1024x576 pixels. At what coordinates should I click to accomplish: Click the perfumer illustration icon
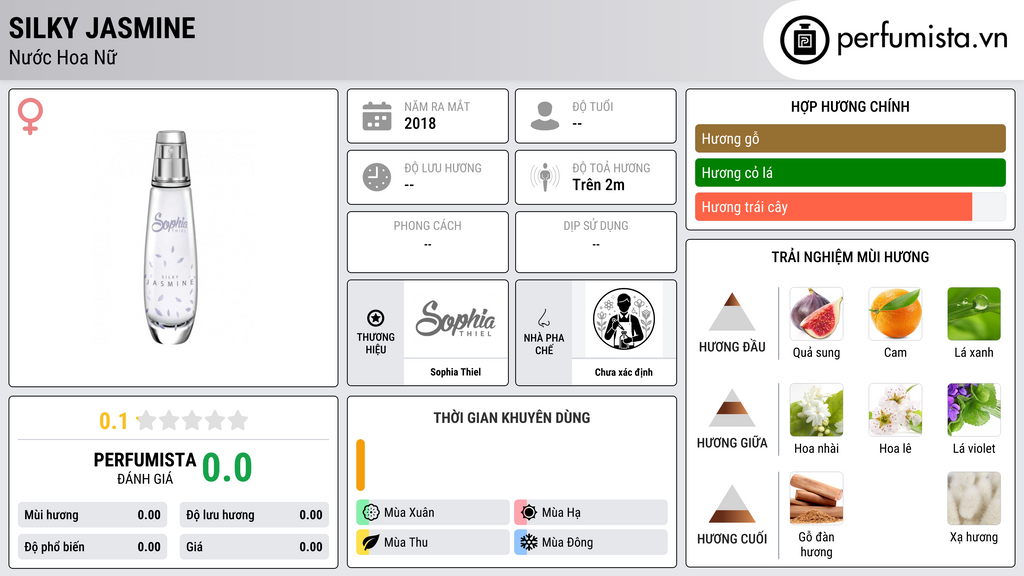(x=624, y=319)
